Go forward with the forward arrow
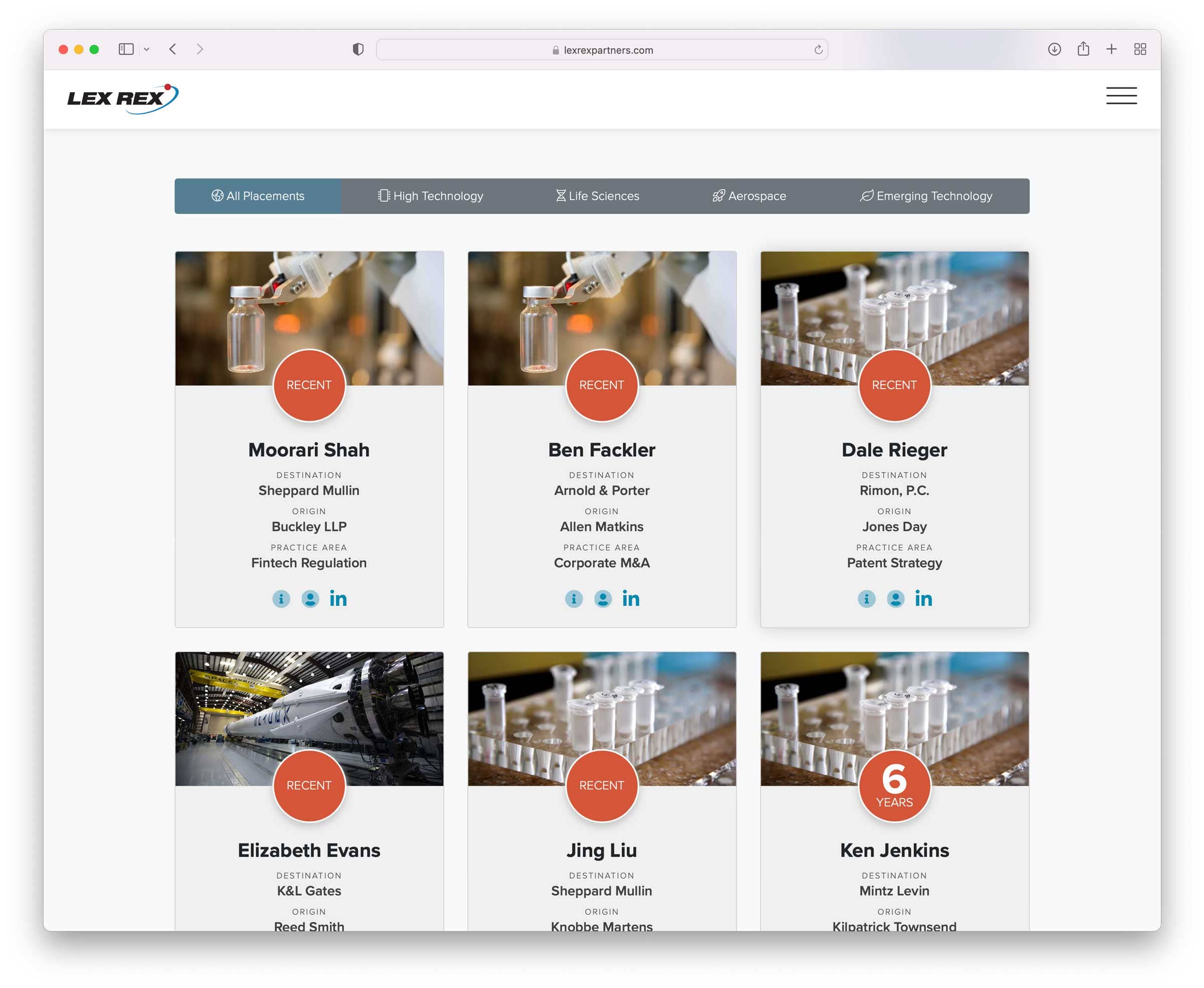The image size is (1204, 988). (x=200, y=50)
